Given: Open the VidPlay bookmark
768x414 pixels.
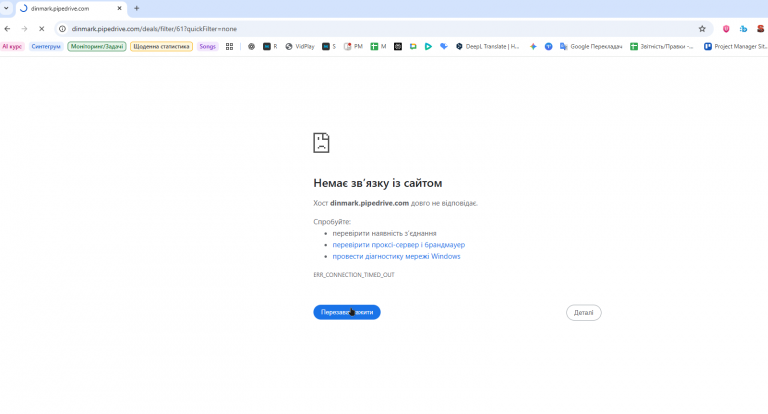Looking at the screenshot, I should (x=300, y=47).
